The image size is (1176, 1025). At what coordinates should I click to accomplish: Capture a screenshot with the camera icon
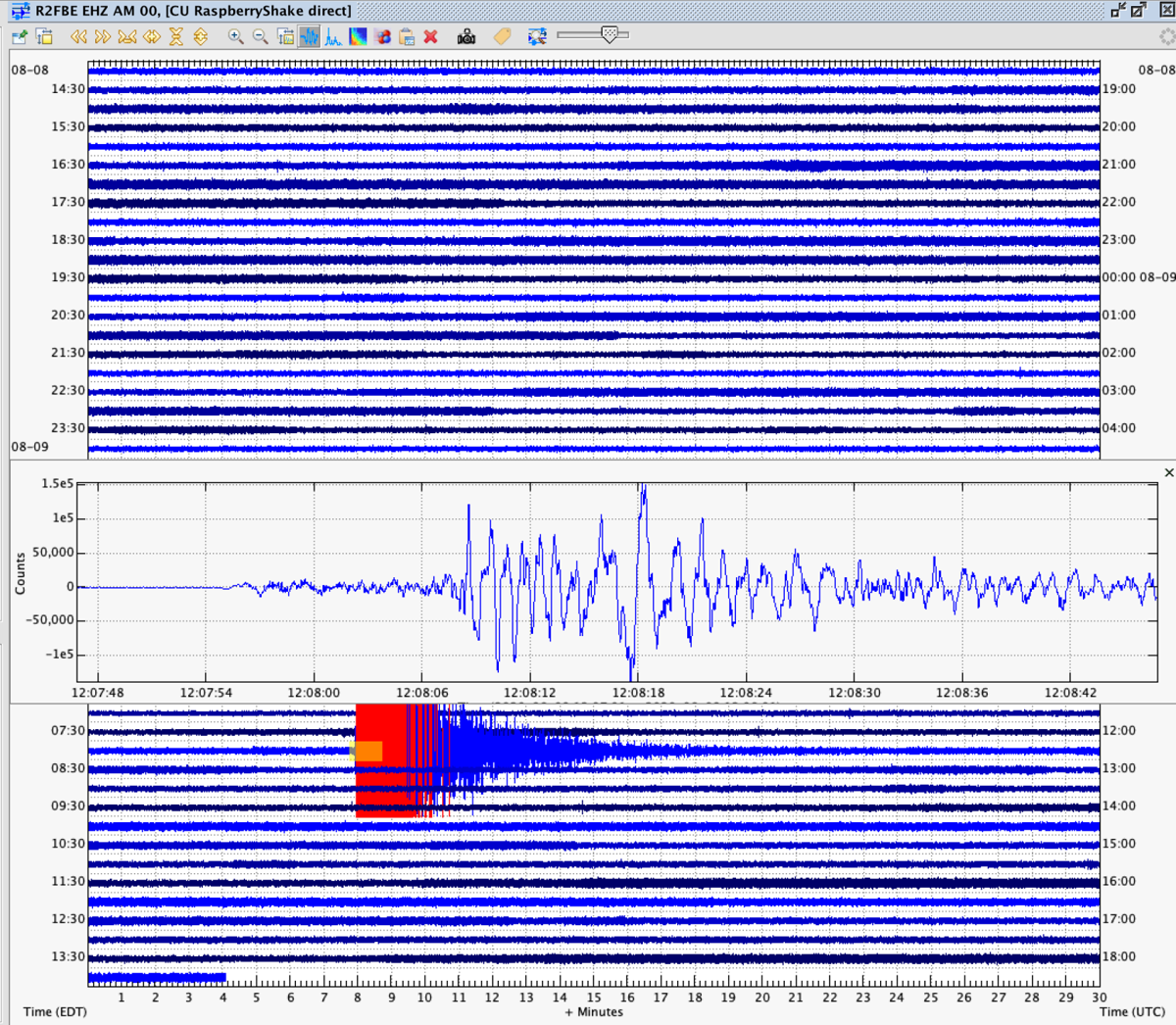[466, 36]
